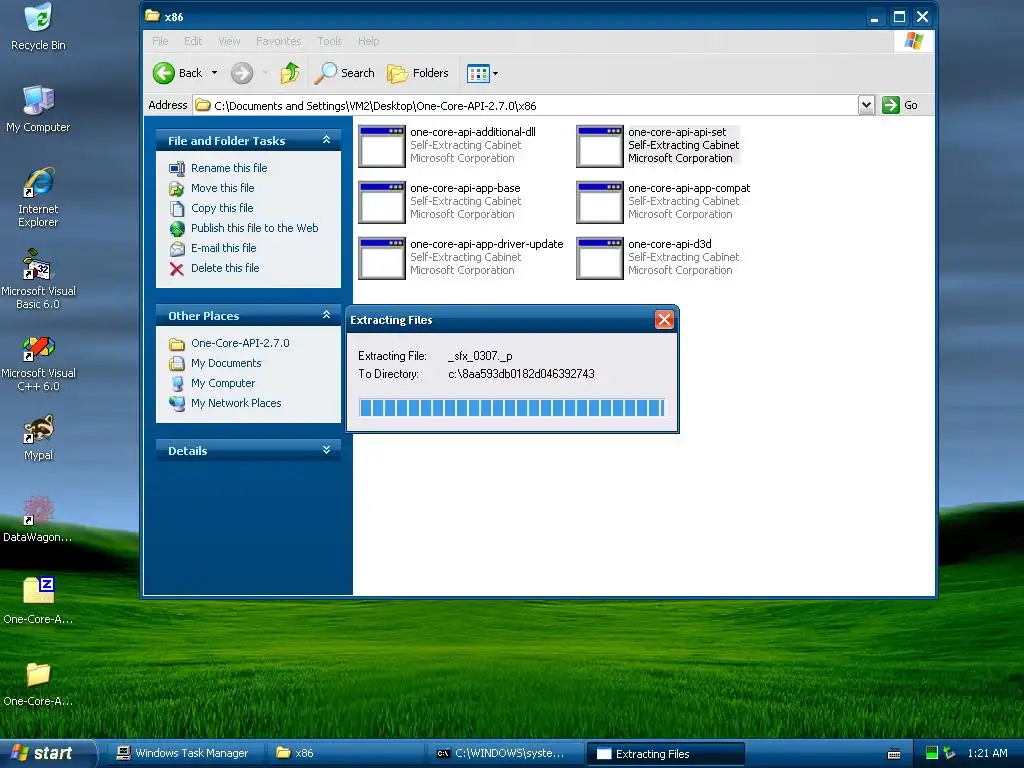
Task: Click Move this file link
Action: click(x=223, y=188)
